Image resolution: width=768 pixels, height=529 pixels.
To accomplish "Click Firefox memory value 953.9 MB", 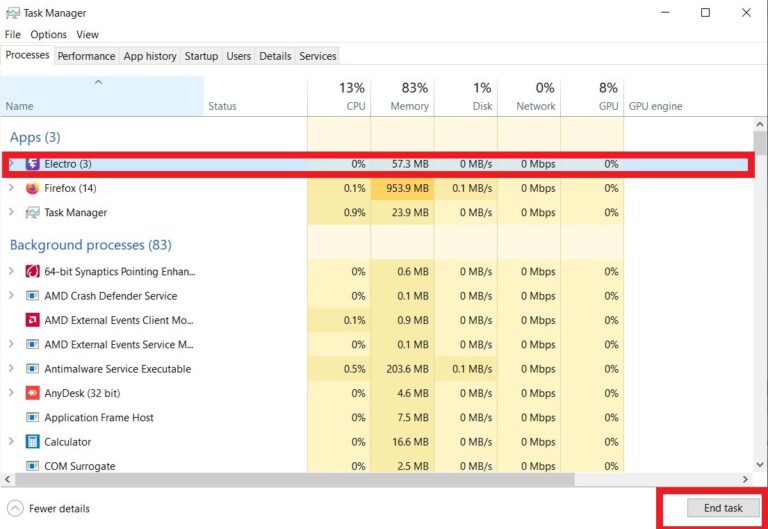I will [407, 188].
